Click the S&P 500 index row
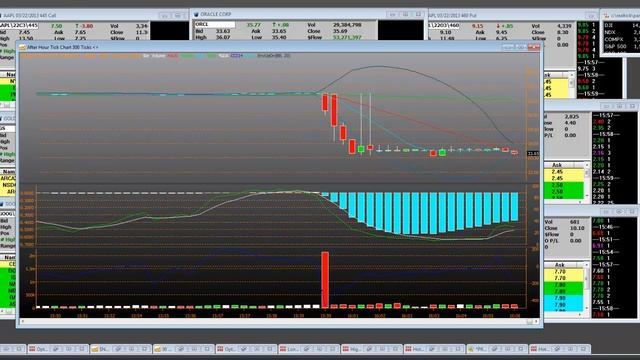 (x=621, y=47)
